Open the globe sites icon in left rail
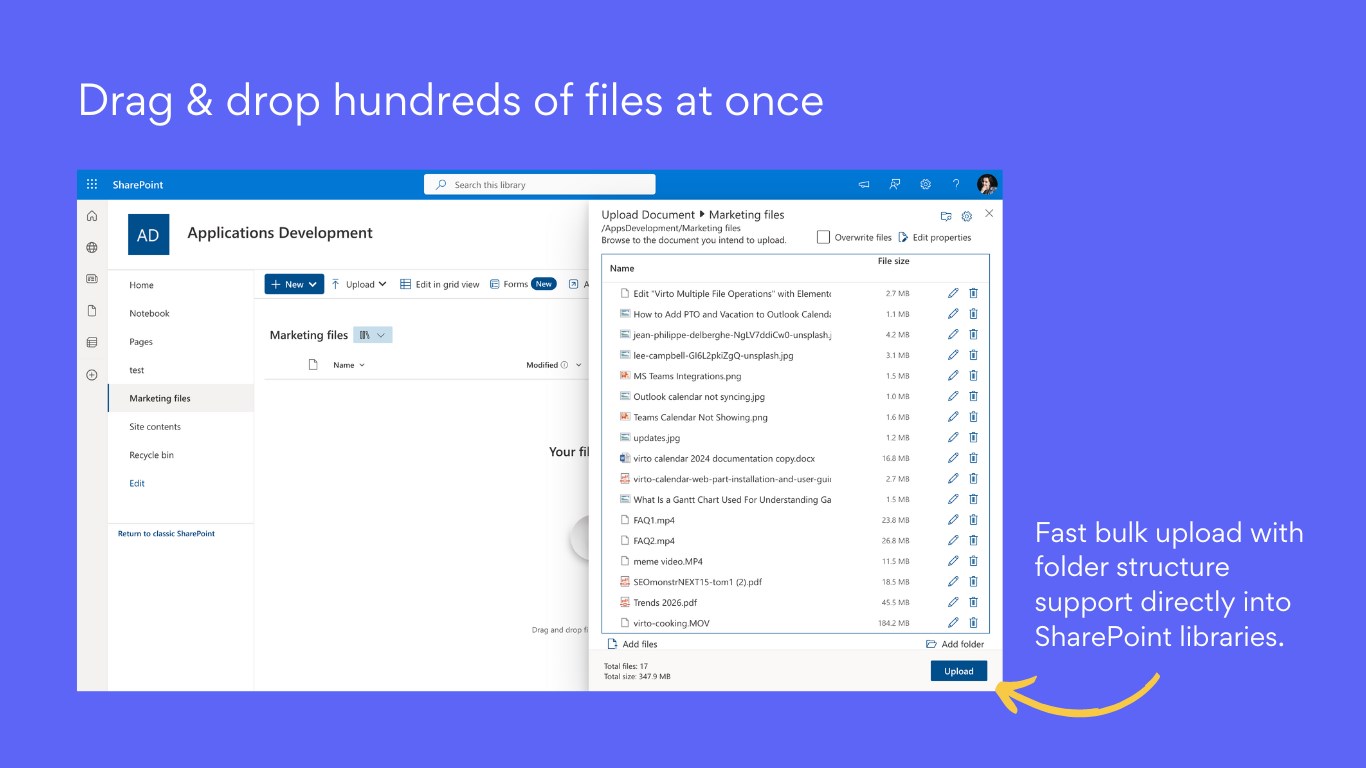The height and width of the screenshot is (768, 1366). 92,247
